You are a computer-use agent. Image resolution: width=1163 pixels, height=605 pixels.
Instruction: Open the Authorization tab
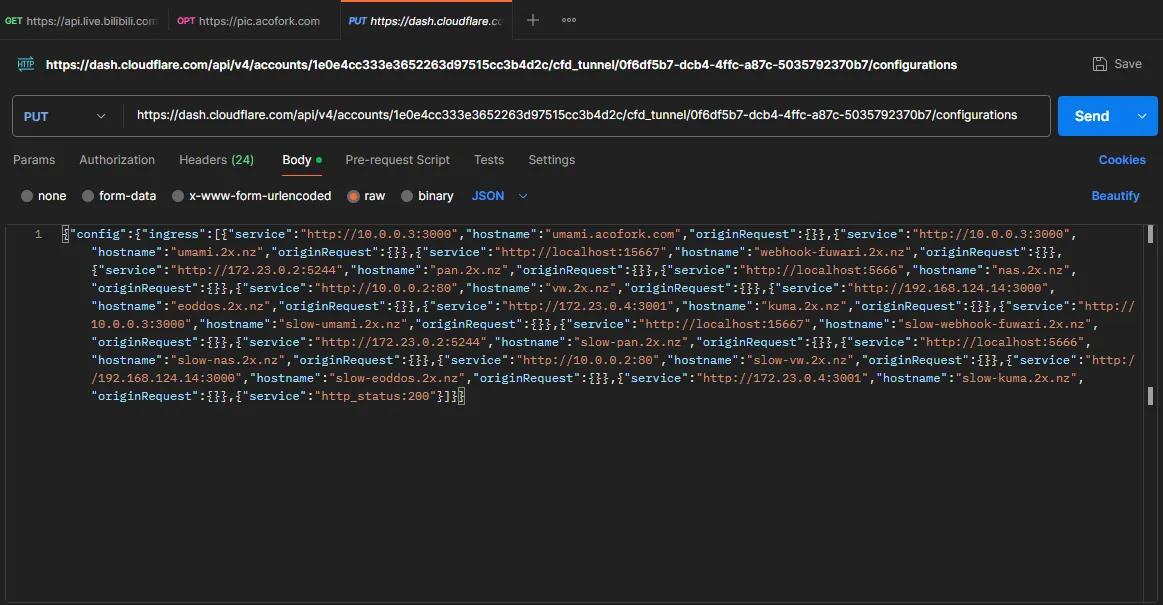coord(117,160)
